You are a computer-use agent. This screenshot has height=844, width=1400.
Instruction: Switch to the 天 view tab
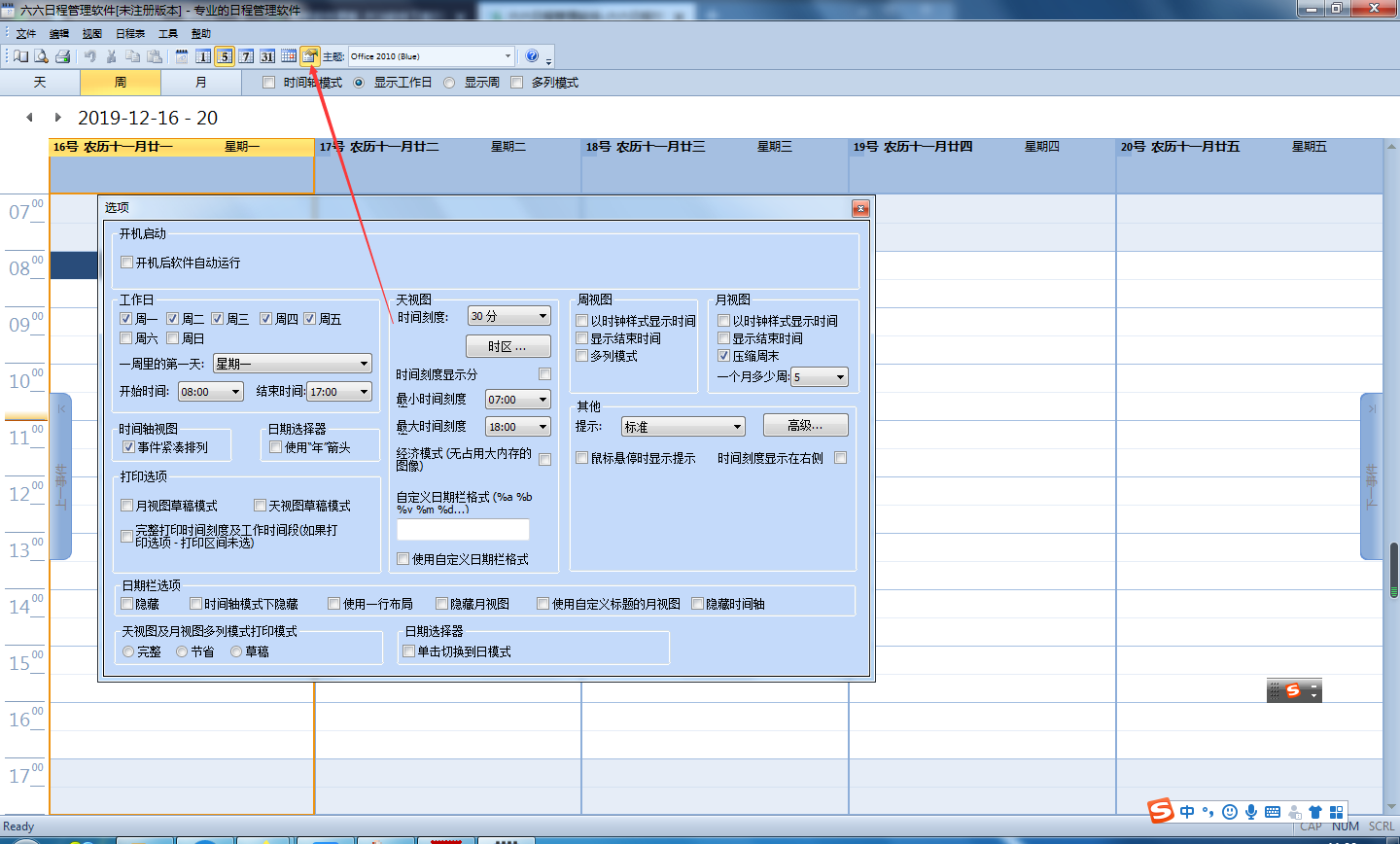coord(40,83)
